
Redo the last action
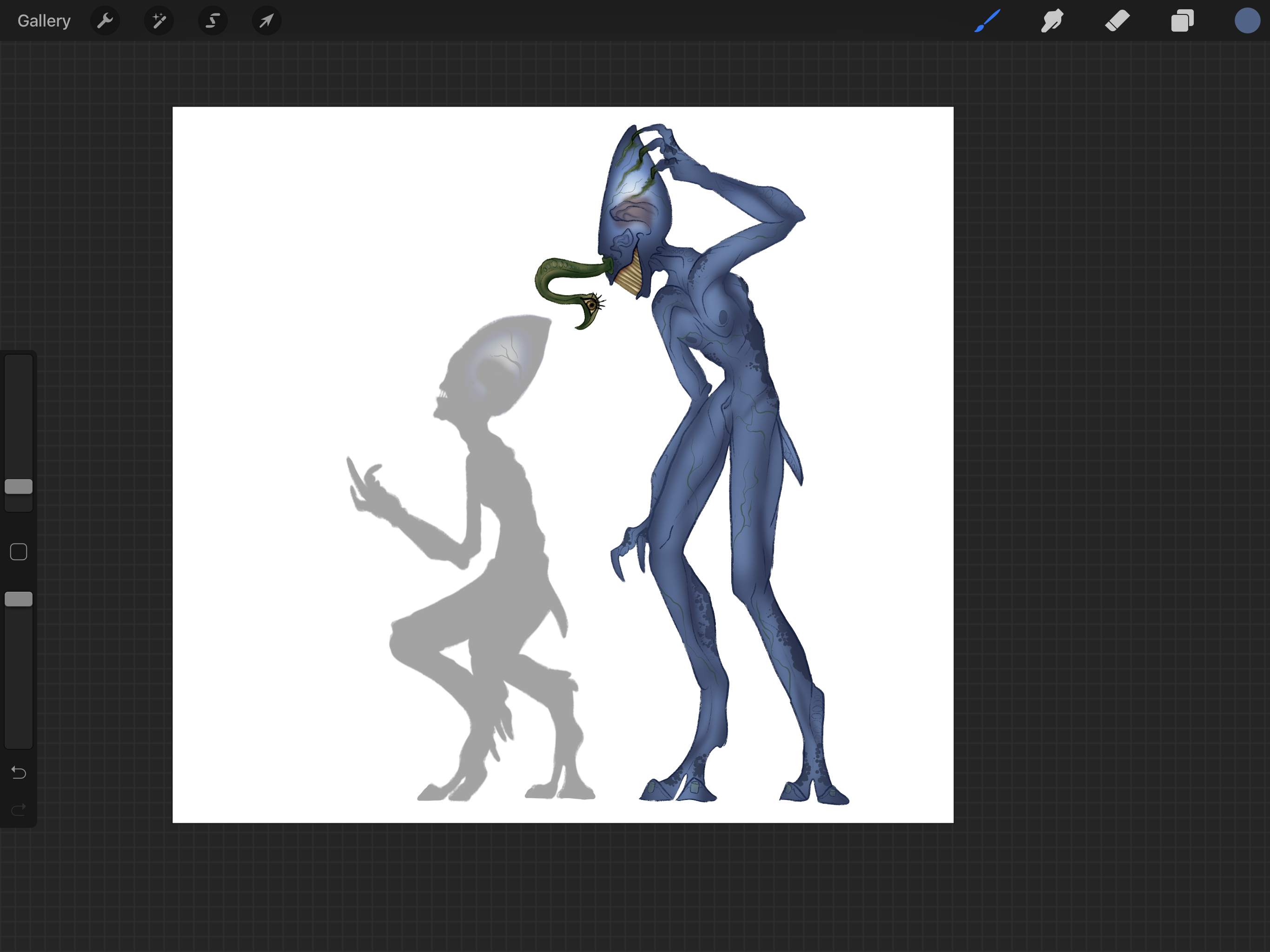(19, 810)
